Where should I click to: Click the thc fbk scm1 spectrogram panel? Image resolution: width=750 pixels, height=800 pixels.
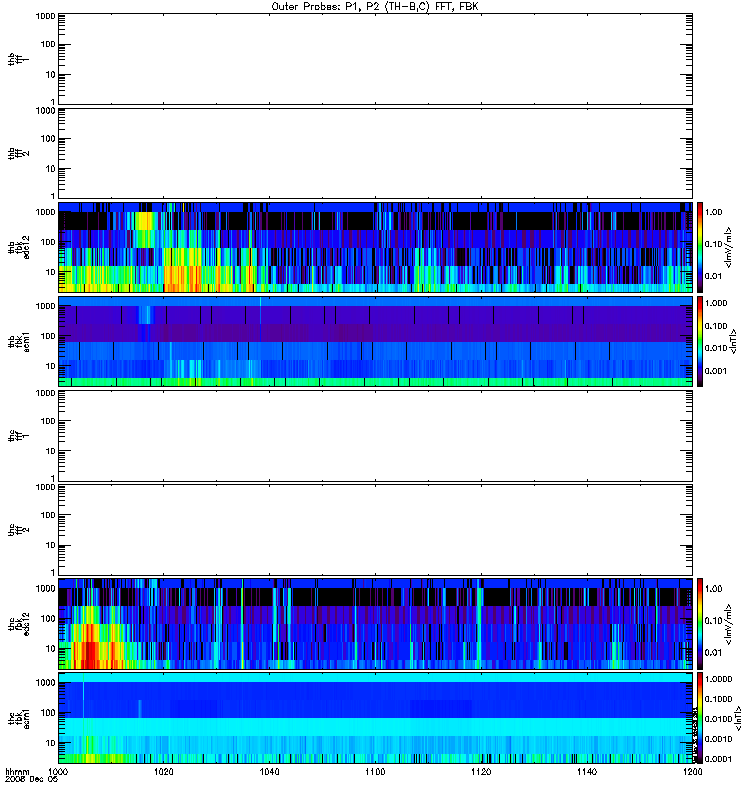(375, 718)
